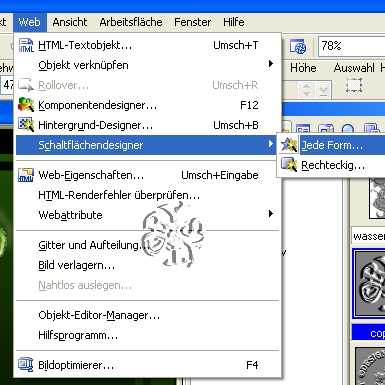Open Hintergrund-Designer... from the menu
This screenshot has height=385, width=385.
pos(147,125)
